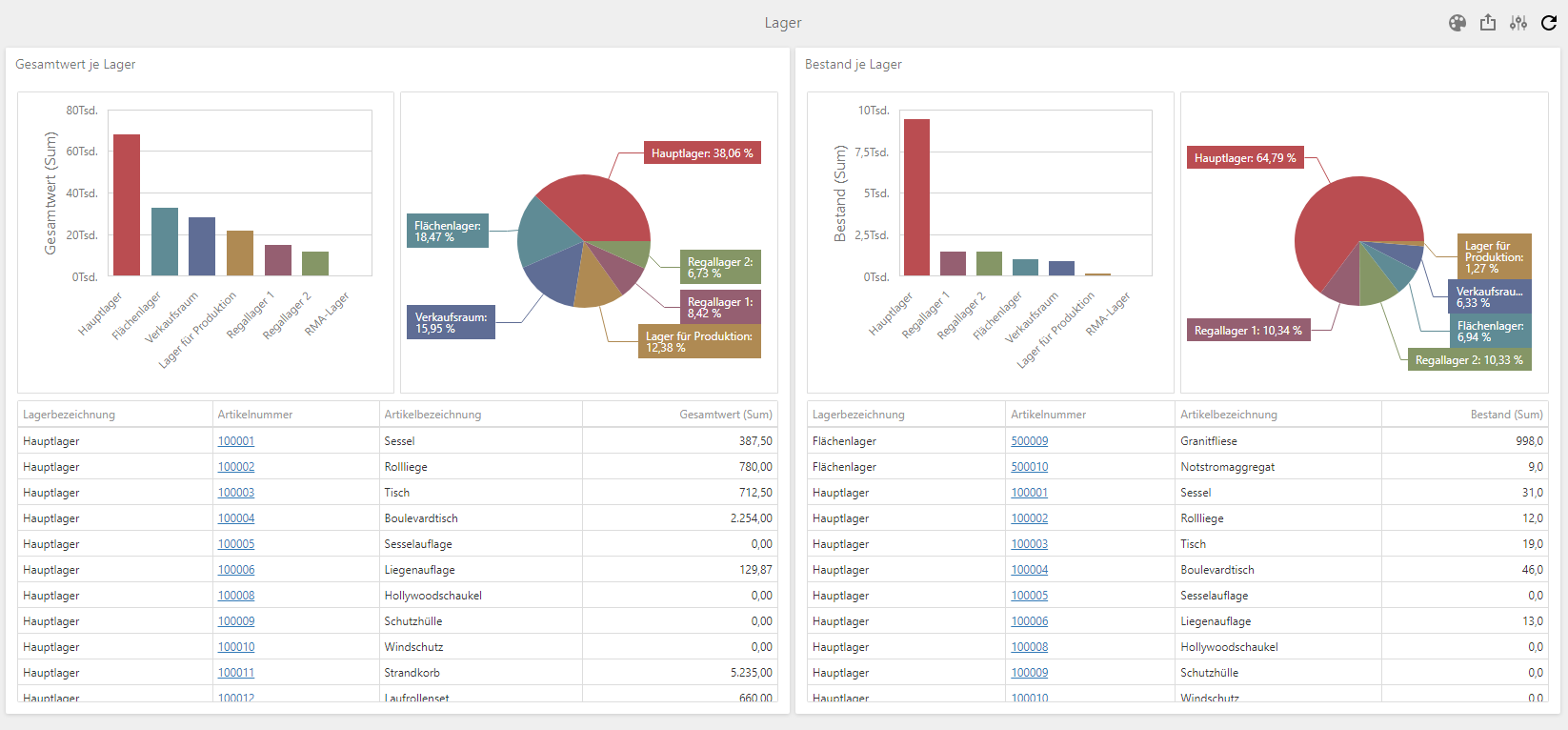Refresh the Lager dashboard
Viewport: 1568px width, 730px height.
click(1548, 23)
